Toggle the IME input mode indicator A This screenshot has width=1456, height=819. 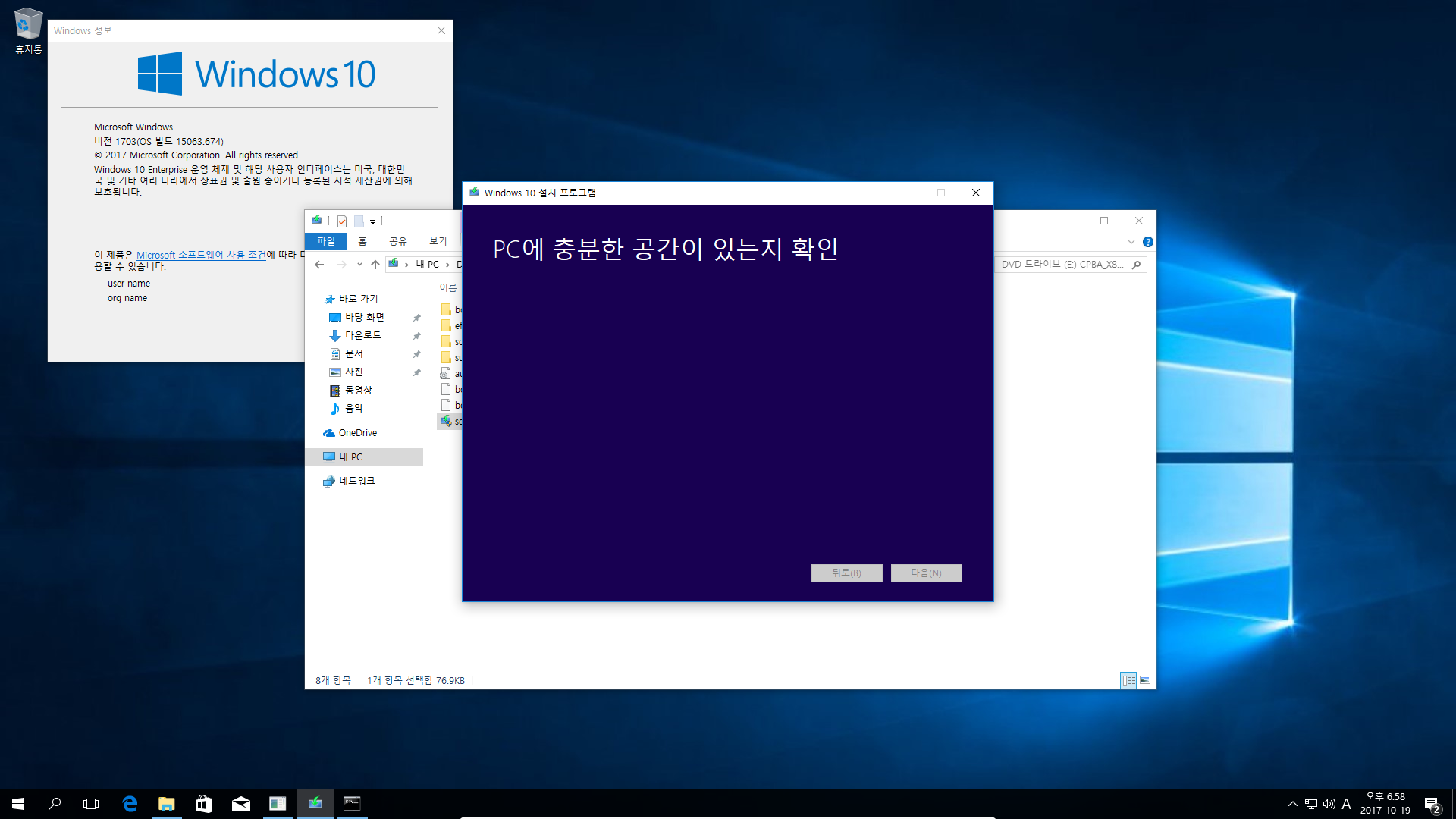(x=1346, y=804)
